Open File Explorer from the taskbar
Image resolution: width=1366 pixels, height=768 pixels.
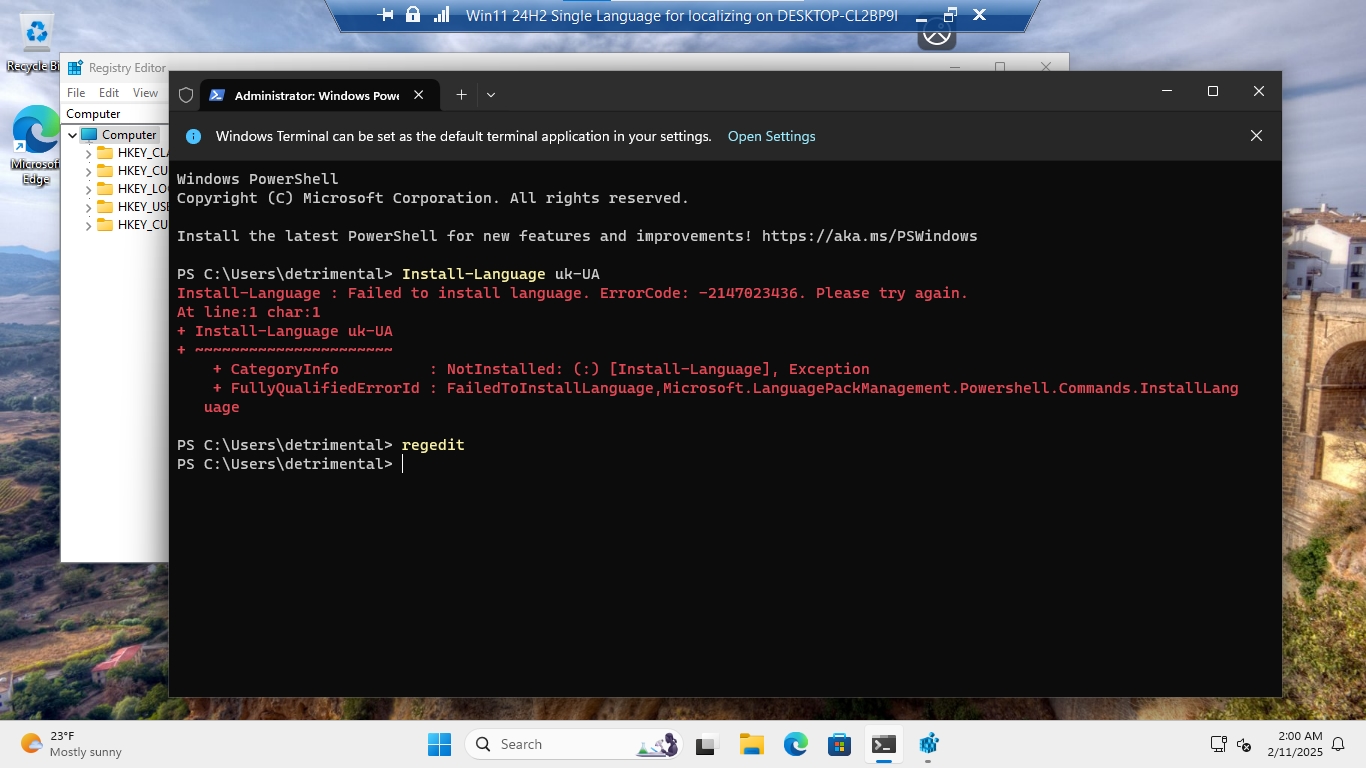tap(751, 744)
